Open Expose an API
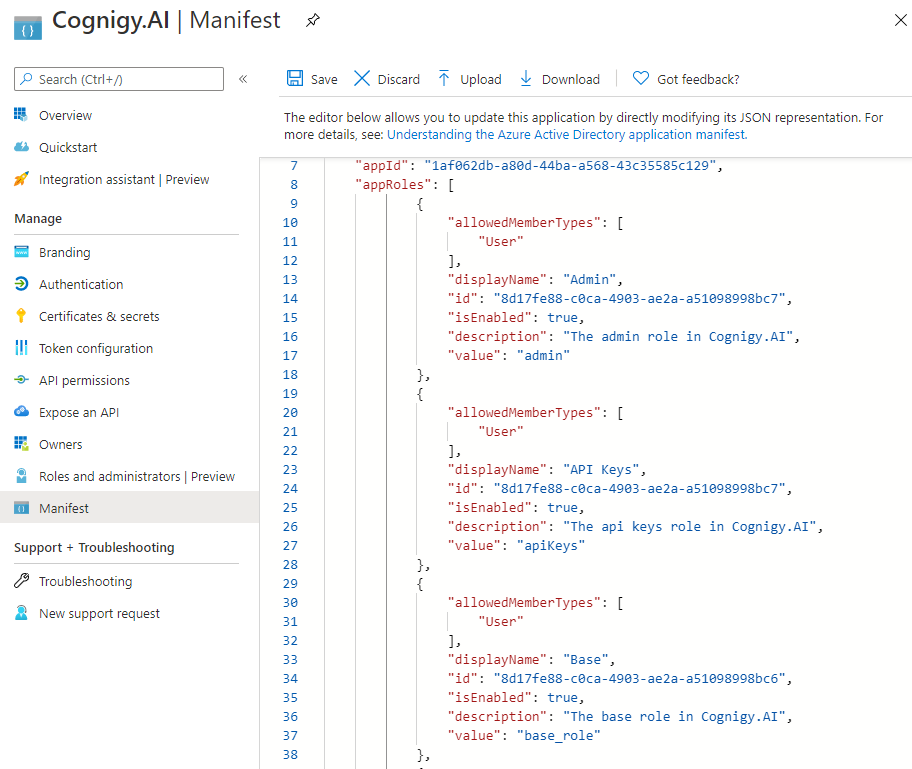Image resolution: width=912 pixels, height=769 pixels. [x=79, y=412]
